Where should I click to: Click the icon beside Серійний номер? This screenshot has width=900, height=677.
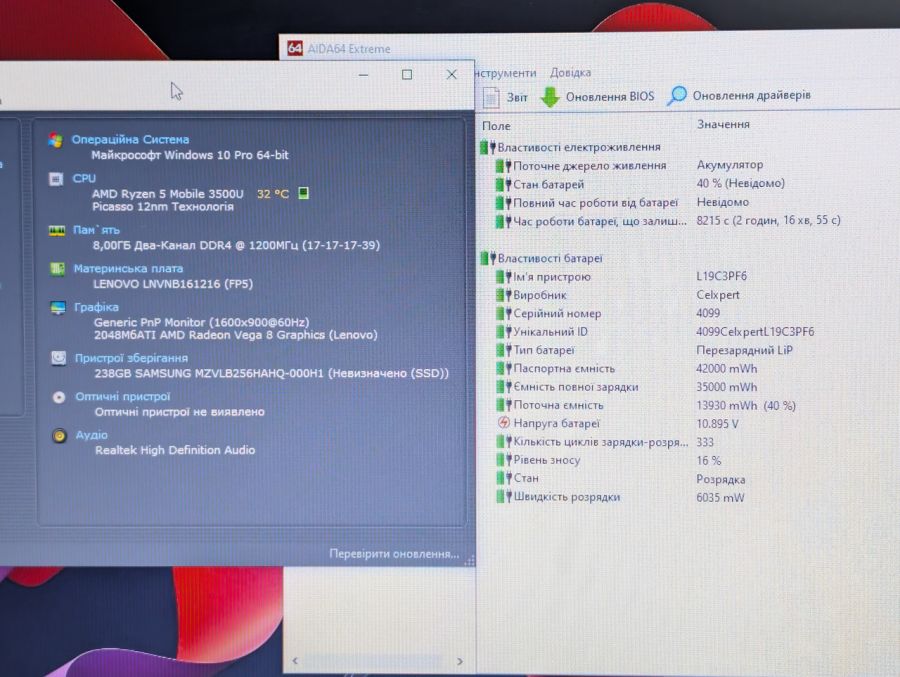pos(503,314)
